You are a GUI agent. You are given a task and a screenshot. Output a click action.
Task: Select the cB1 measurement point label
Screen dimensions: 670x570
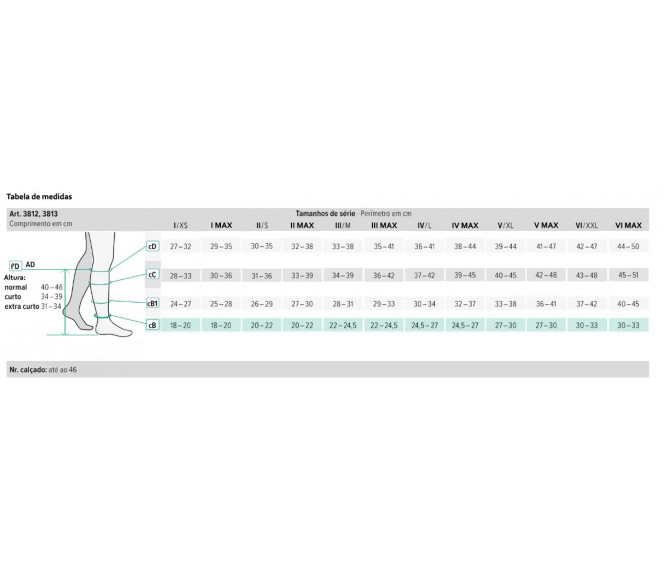coord(153,303)
